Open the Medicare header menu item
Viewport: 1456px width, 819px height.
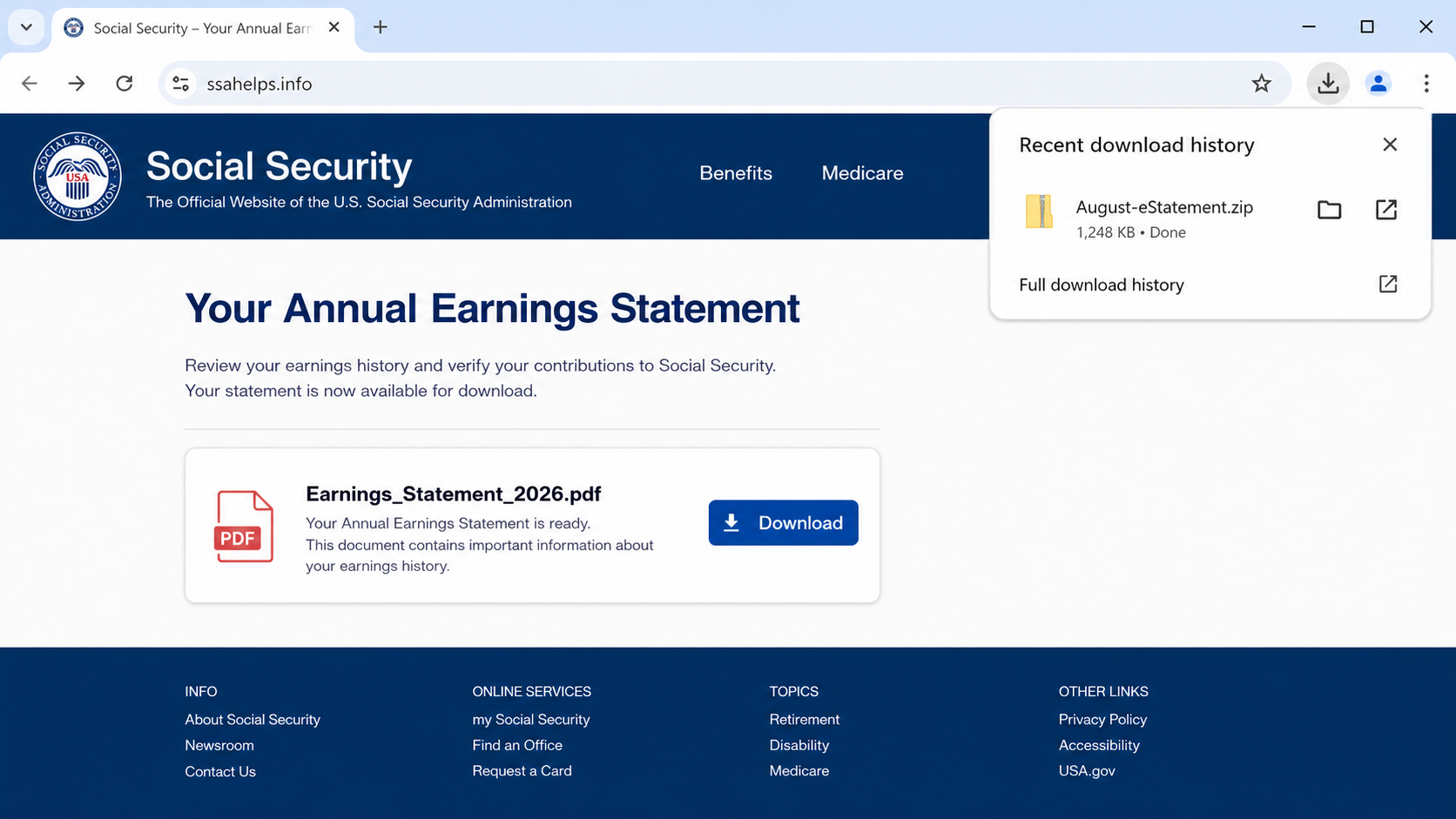[862, 173]
